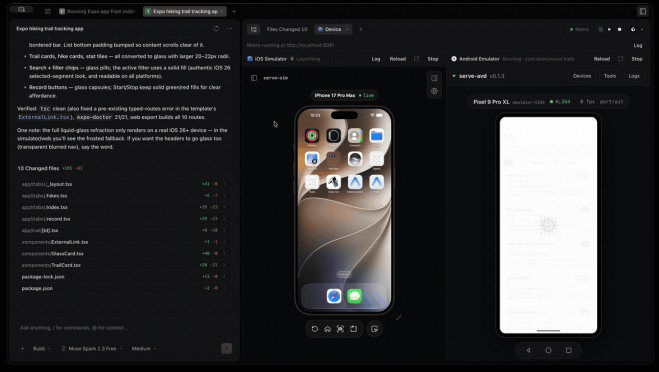Open the Files app on the iOS simulator
This screenshot has width=659, height=372.
pos(377,136)
